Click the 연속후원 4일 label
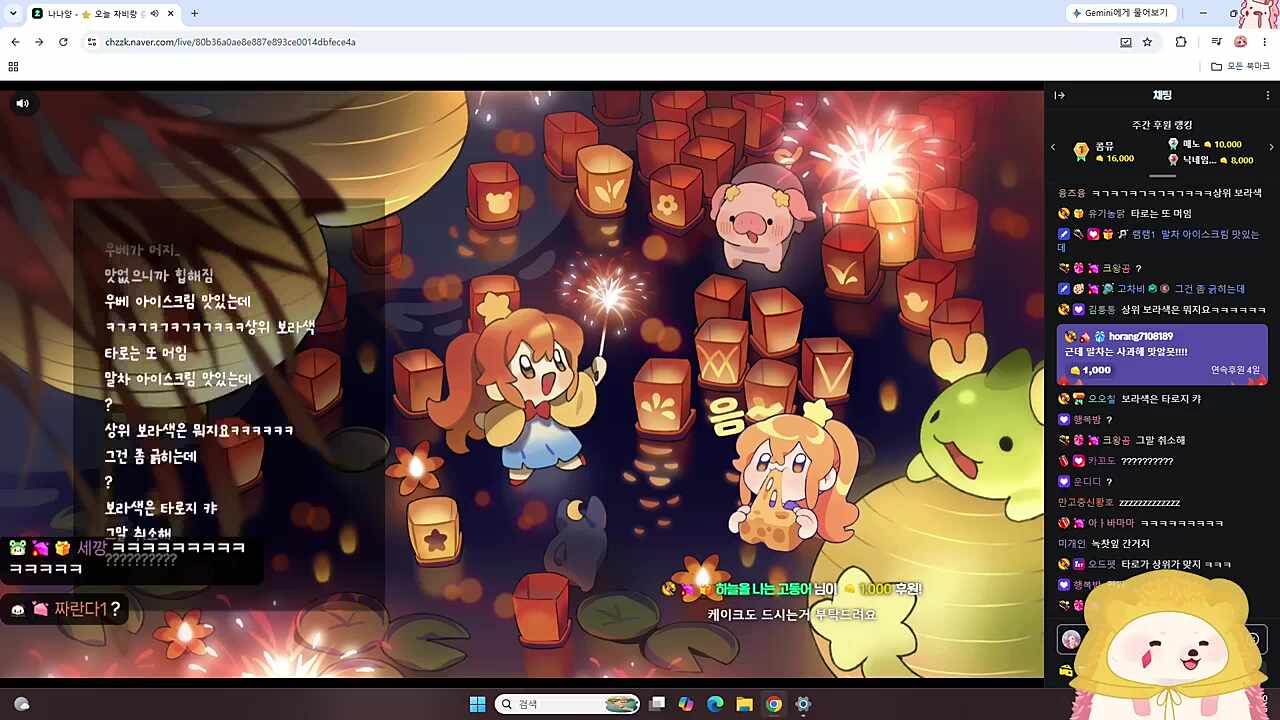The width and height of the screenshot is (1280, 720). 1235,370
